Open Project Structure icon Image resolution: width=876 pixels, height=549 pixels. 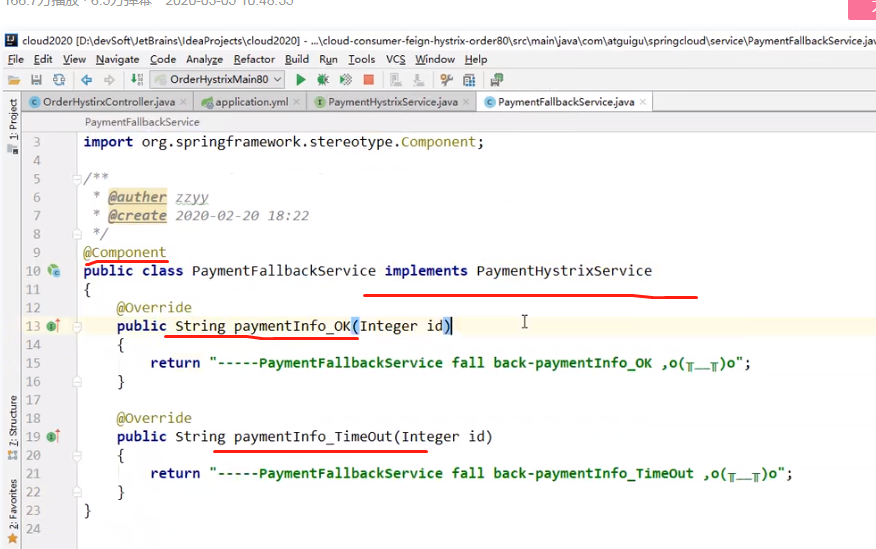469,80
